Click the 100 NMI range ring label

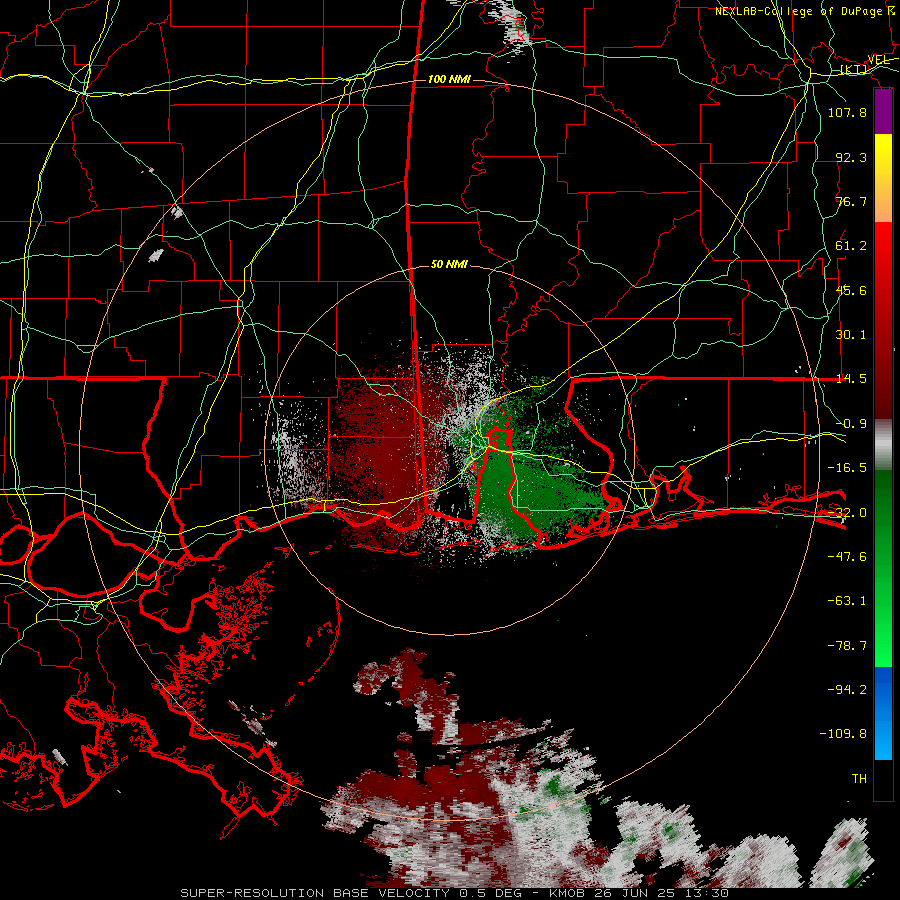coord(449,79)
